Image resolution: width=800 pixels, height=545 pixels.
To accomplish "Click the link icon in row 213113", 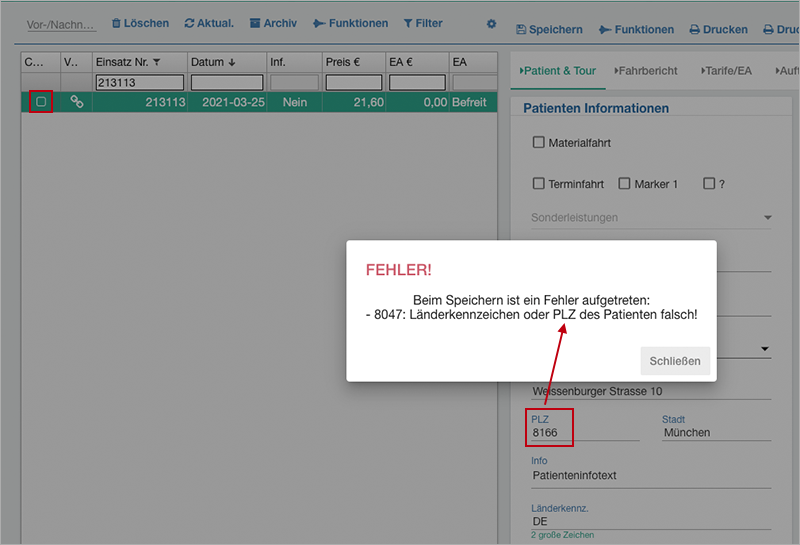I will coord(76,102).
